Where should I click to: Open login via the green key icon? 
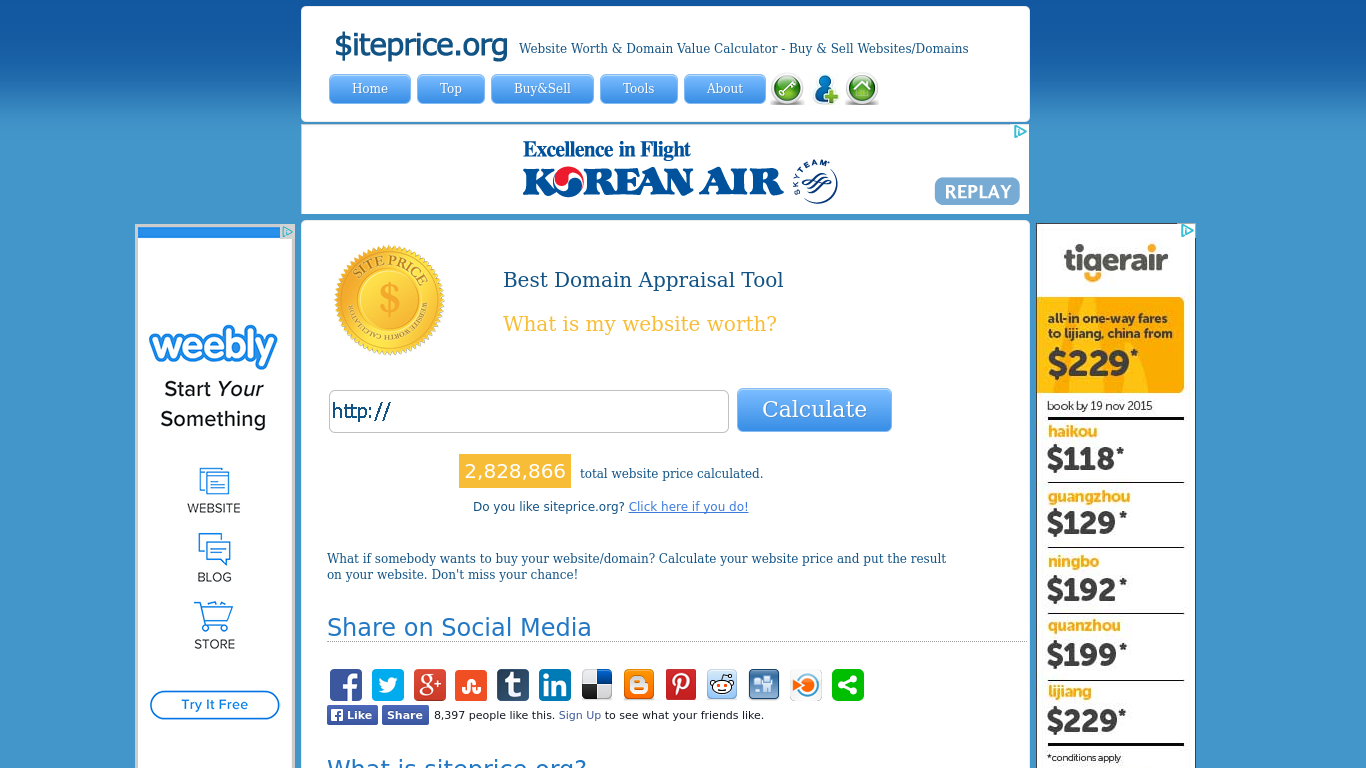click(787, 89)
